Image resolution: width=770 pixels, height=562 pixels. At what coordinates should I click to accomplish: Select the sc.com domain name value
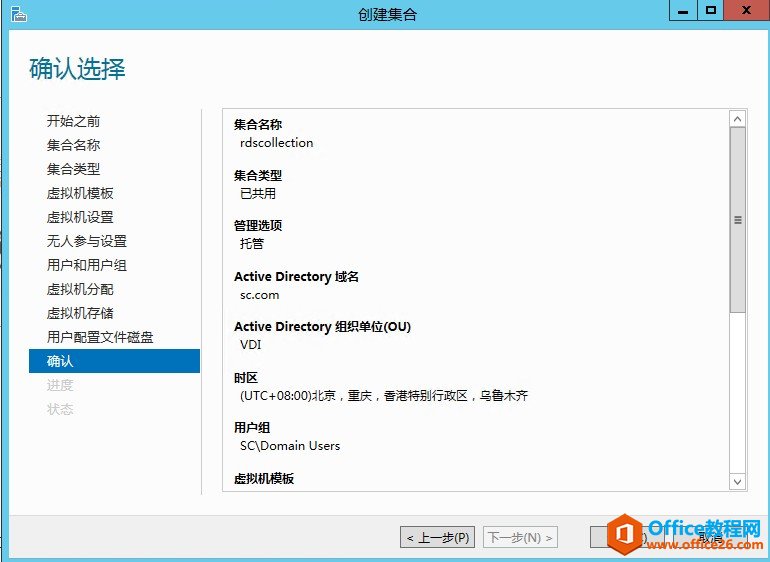259,295
